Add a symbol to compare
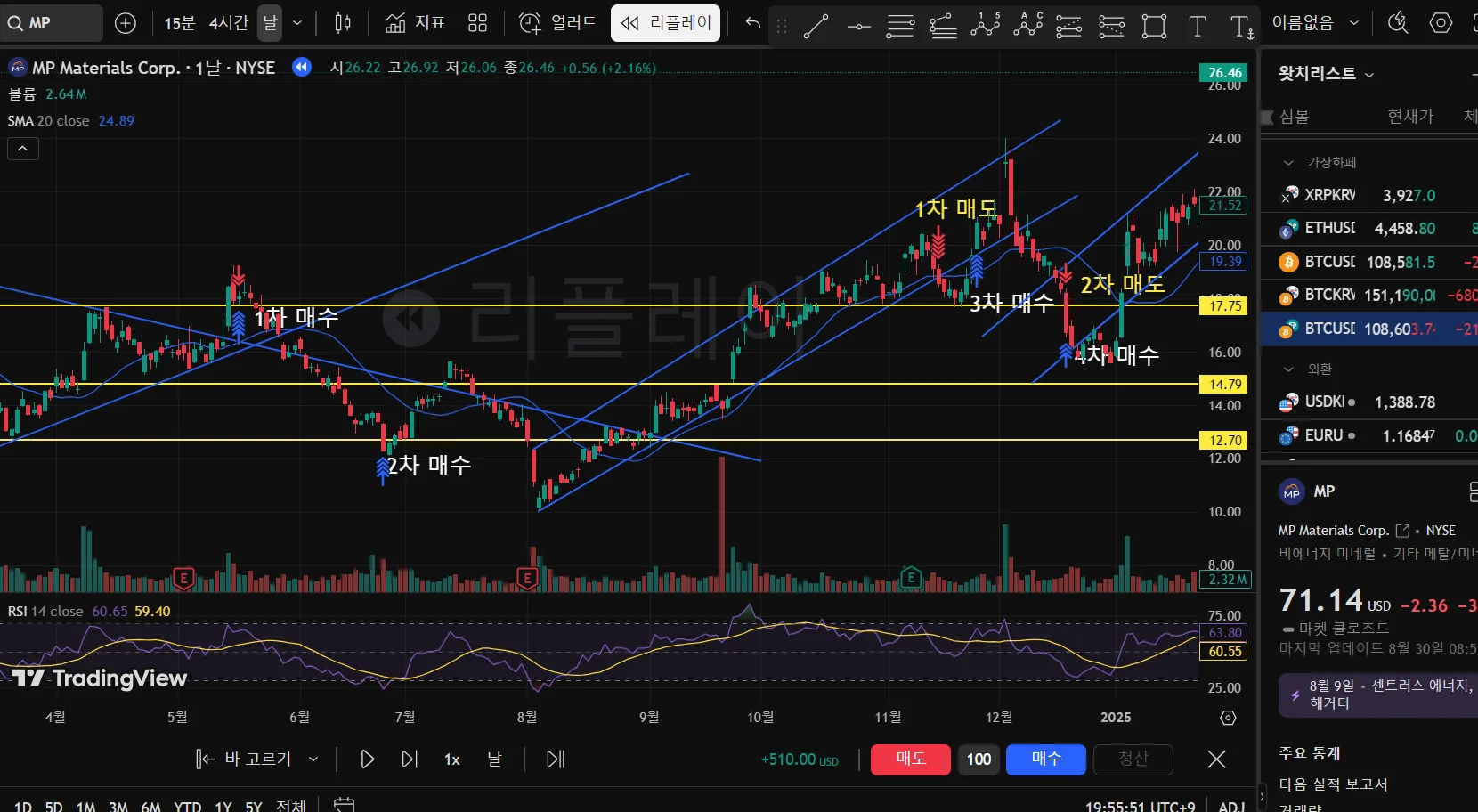 [126, 23]
